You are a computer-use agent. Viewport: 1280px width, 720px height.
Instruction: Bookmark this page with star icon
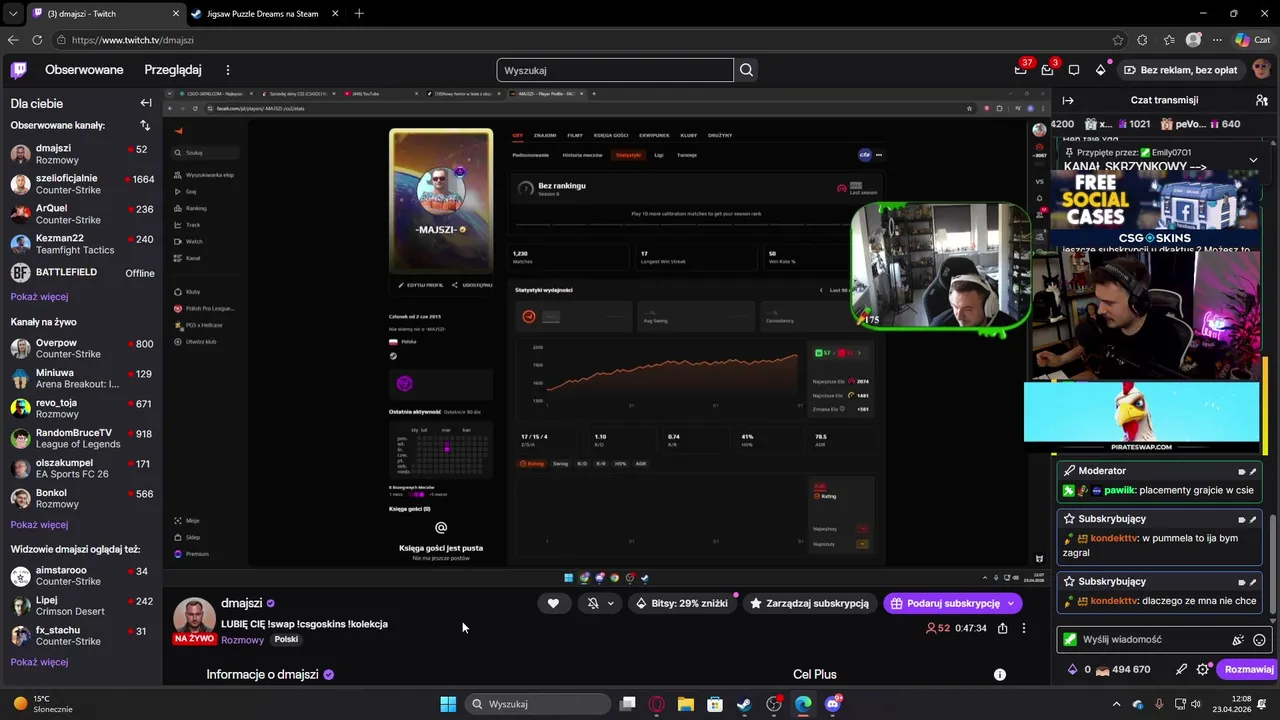1118,40
